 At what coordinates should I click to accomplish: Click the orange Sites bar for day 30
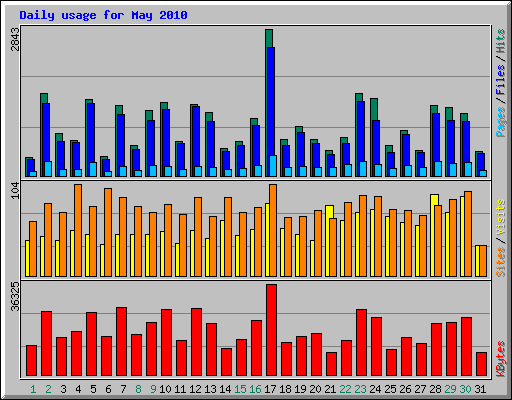tap(468, 234)
